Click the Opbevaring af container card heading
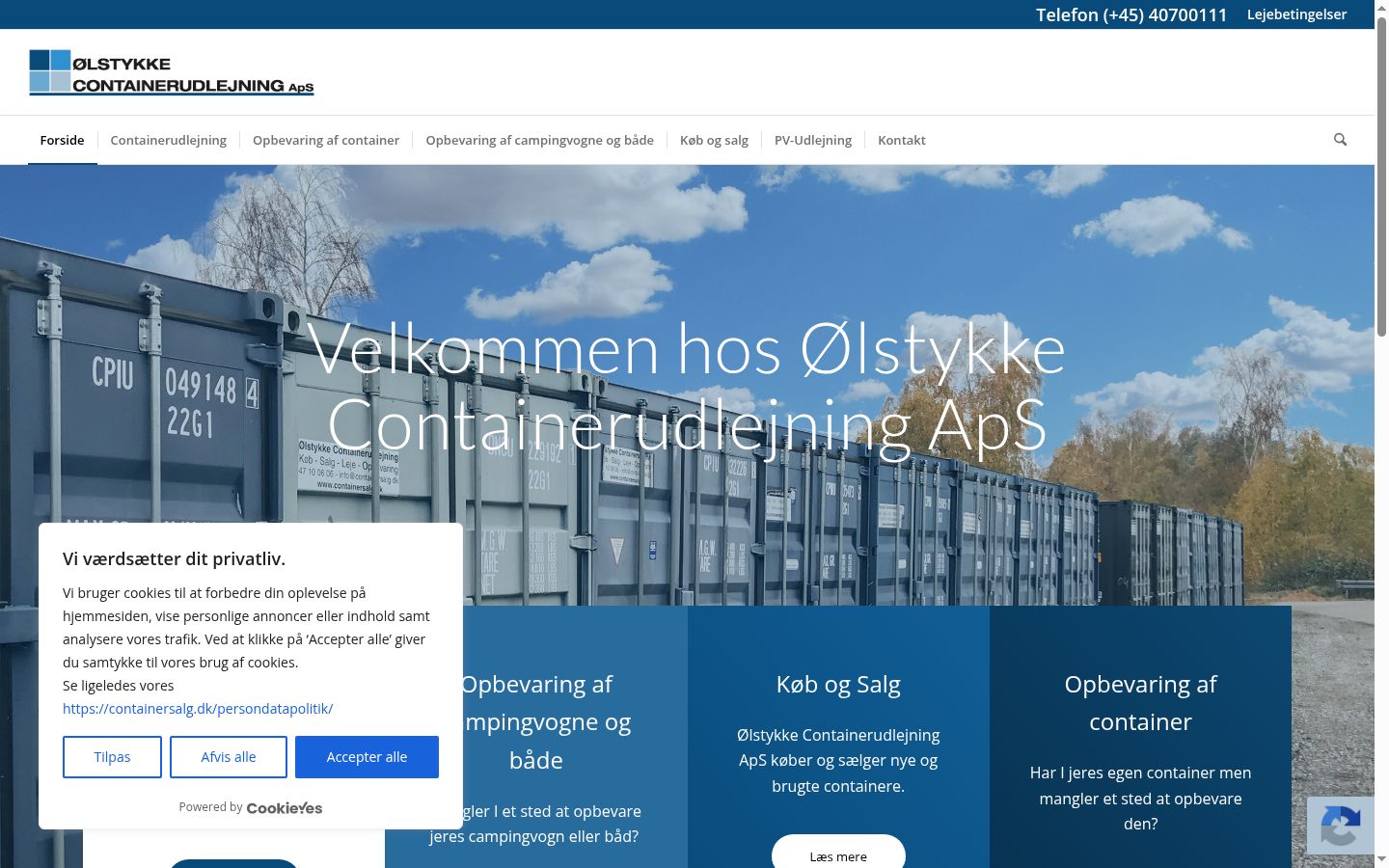This screenshot has height=868, width=1389. 1140,703
